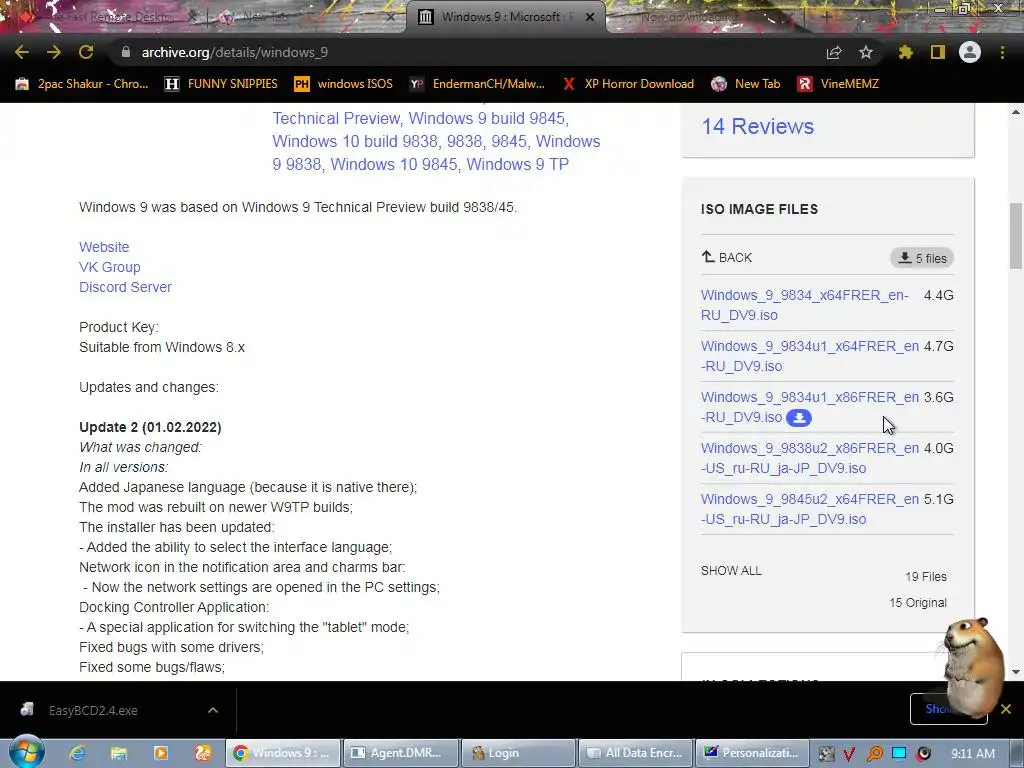The width and height of the screenshot is (1024, 768).
Task: Open the downloaded EasyBCD2.4.exe file
Action: (x=91, y=710)
